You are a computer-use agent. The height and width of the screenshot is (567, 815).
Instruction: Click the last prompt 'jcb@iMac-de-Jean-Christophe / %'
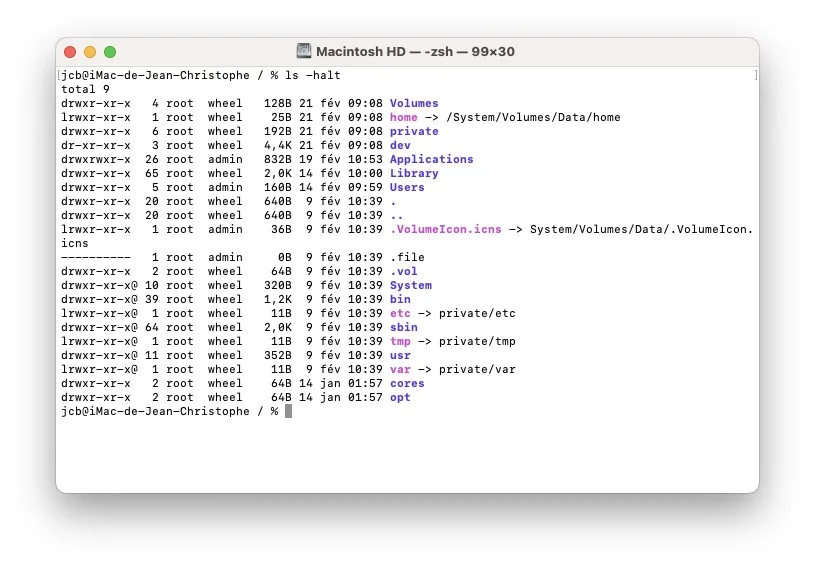pyautogui.click(x=169, y=412)
